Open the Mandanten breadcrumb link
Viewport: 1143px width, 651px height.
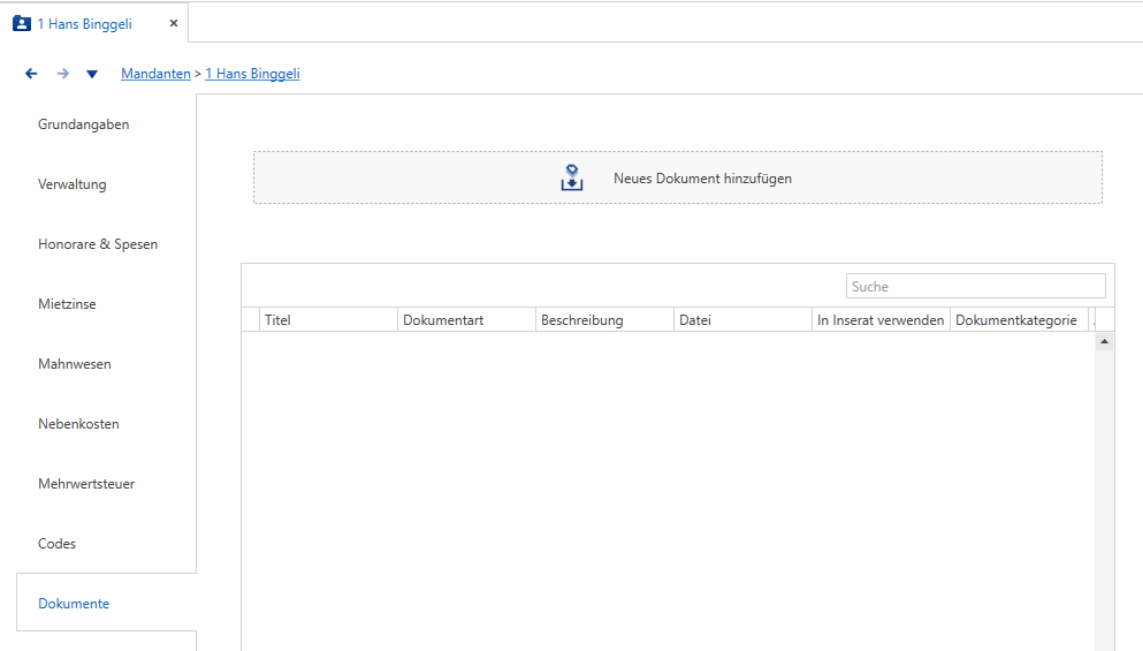[x=155, y=74]
